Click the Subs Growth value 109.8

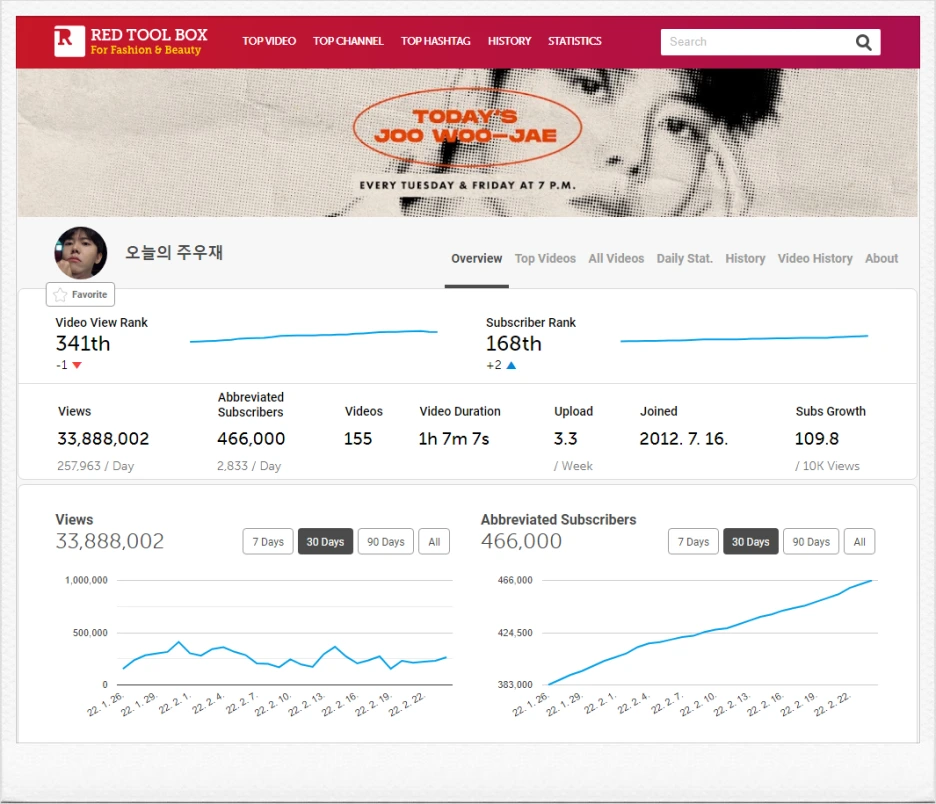[817, 439]
